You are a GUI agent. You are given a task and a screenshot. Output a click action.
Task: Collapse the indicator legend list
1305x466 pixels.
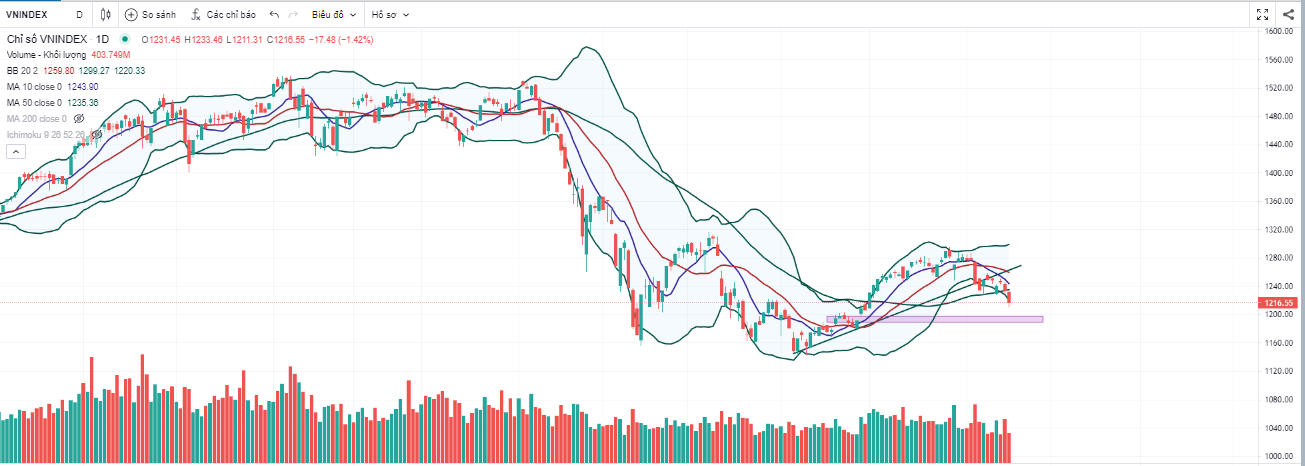point(15,151)
